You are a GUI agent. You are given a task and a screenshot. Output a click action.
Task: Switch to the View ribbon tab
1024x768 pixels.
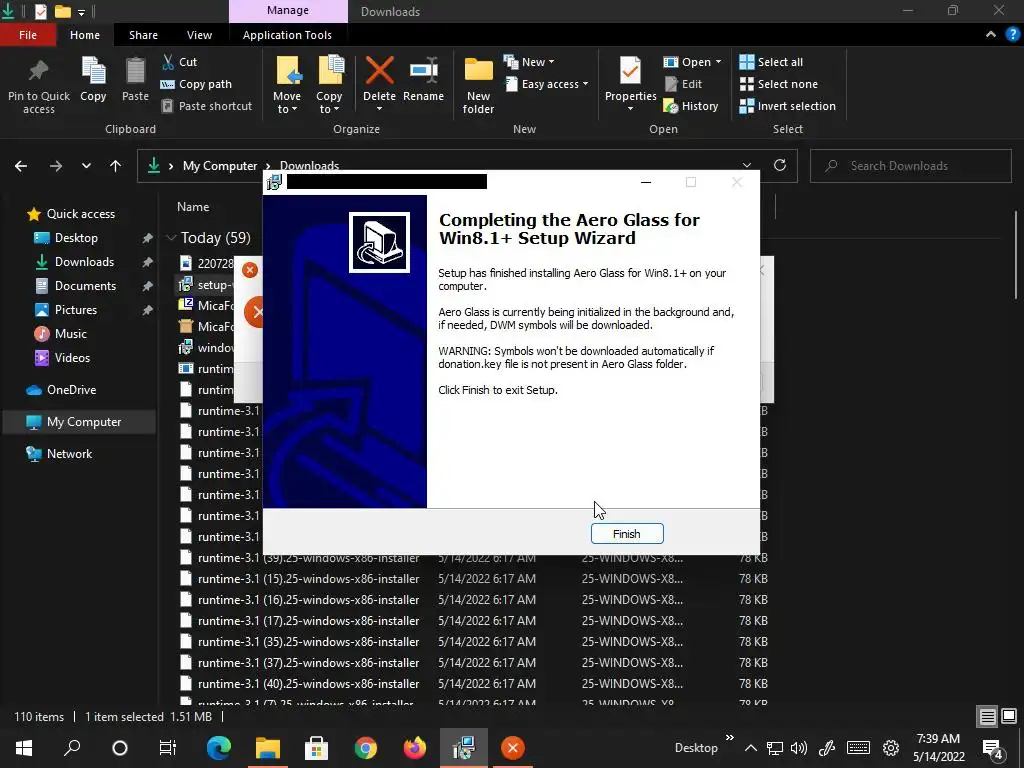199,35
